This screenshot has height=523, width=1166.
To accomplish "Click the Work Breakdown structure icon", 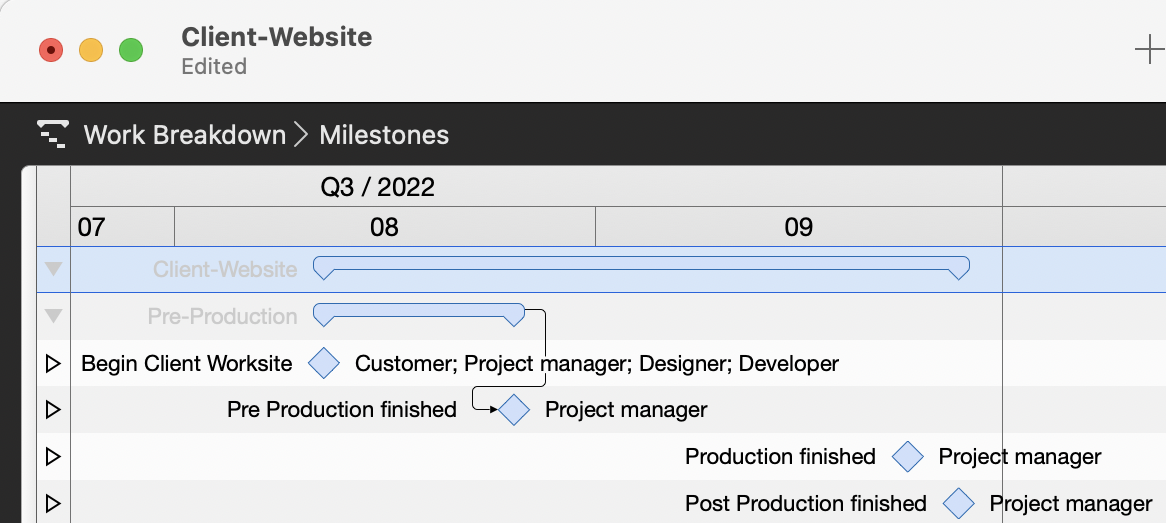I will (52, 134).
